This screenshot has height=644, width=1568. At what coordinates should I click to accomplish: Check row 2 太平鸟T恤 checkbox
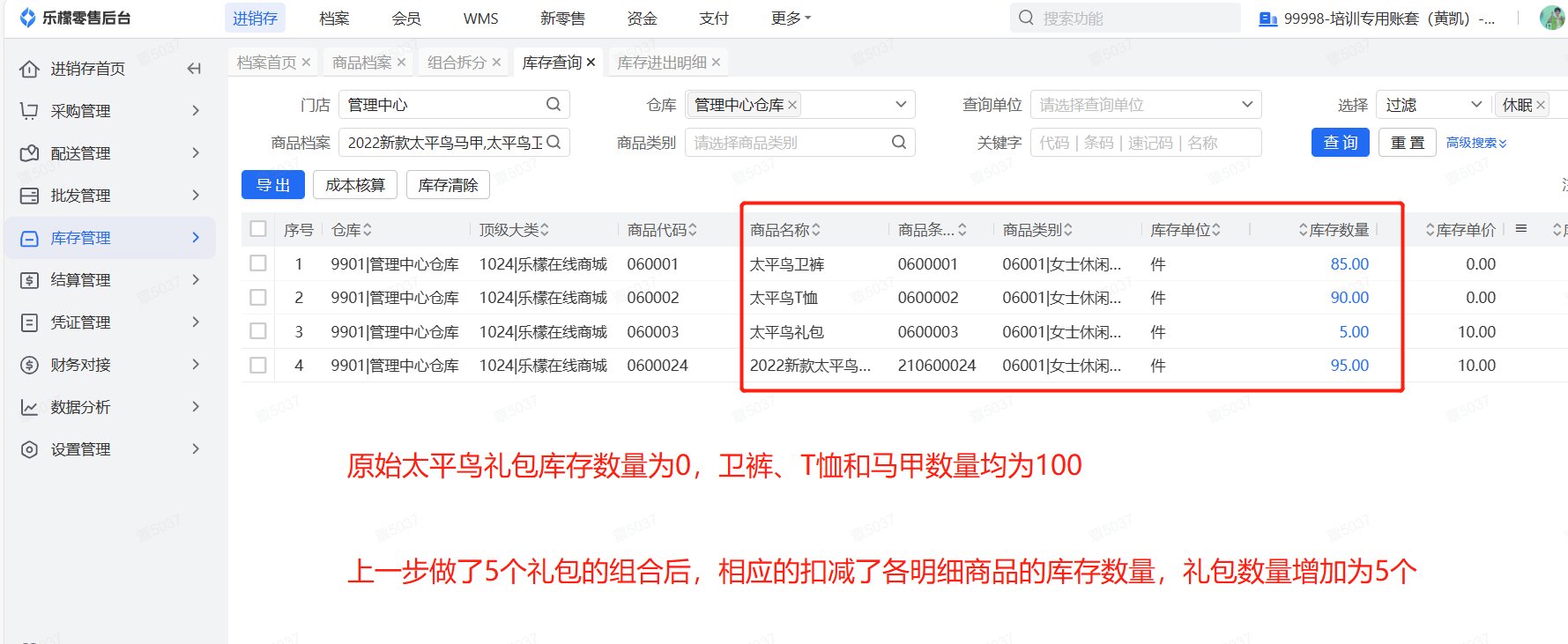click(258, 298)
